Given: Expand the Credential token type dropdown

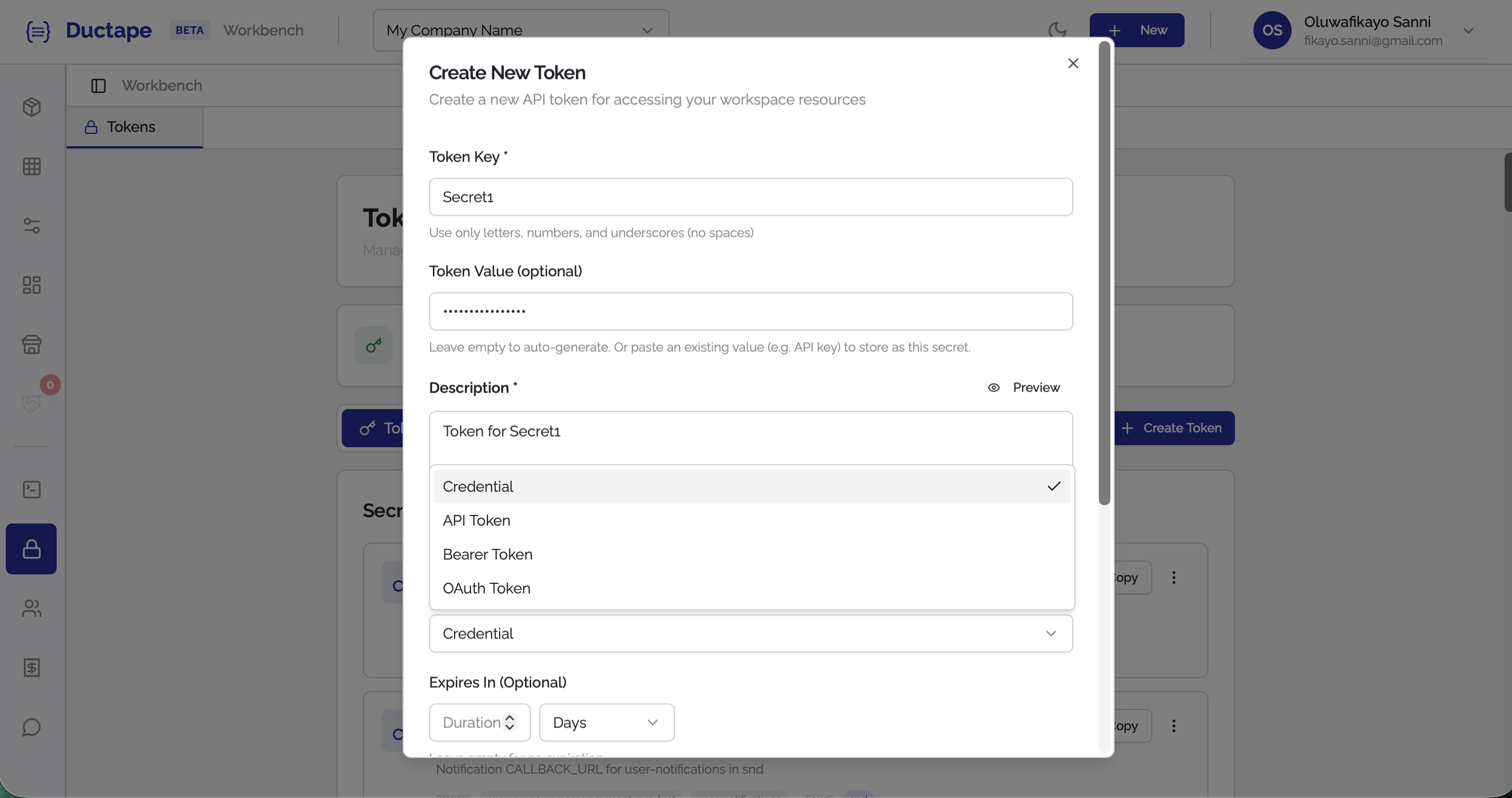Looking at the screenshot, I should 751,633.
